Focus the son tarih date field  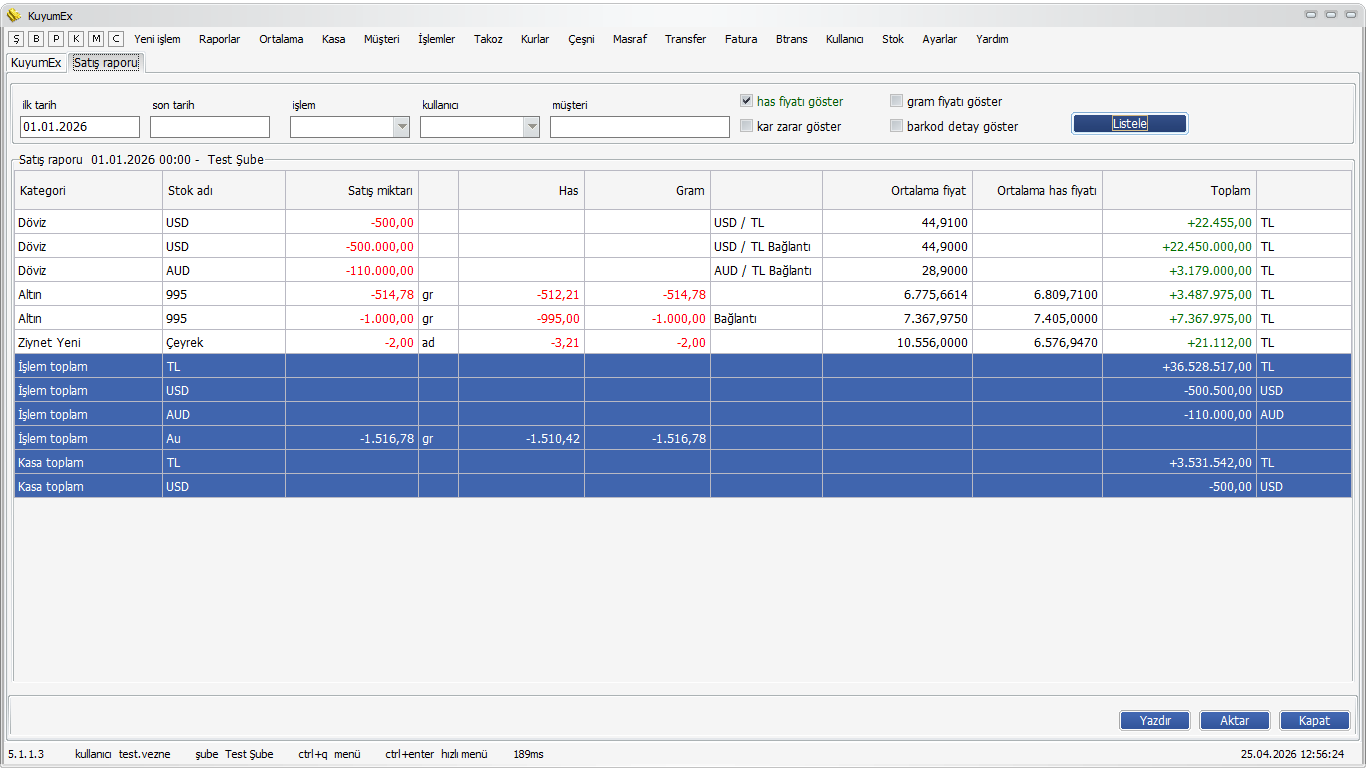click(210, 127)
